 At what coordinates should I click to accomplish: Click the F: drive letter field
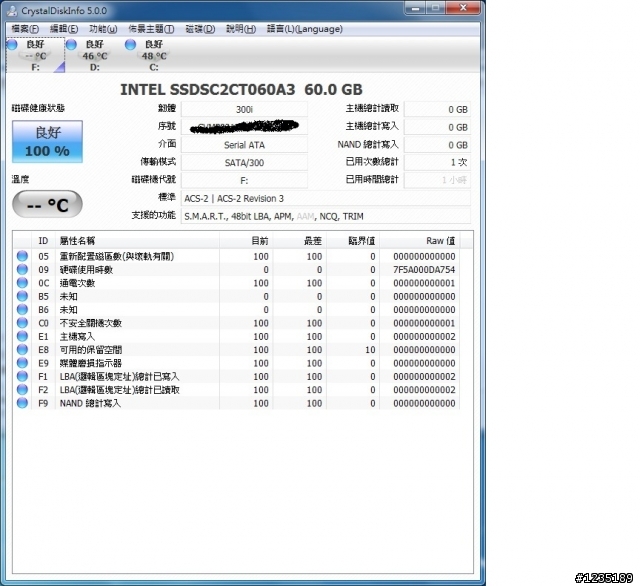coord(244,180)
